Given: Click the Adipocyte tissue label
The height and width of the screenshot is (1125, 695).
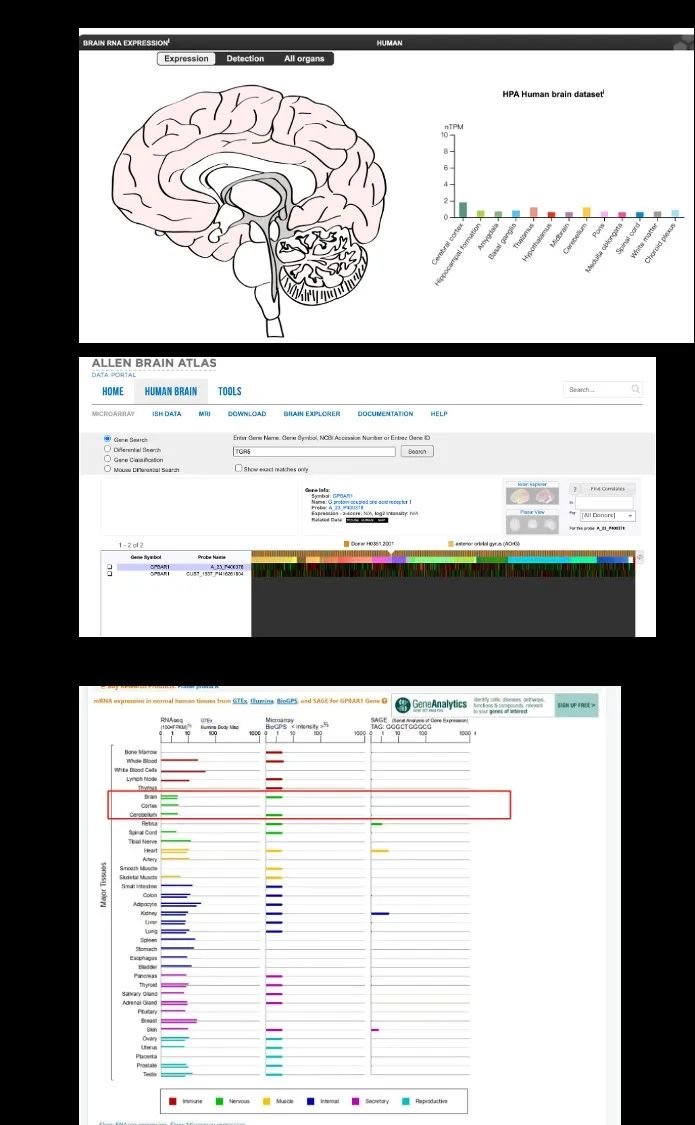Looking at the screenshot, I should click(x=145, y=904).
